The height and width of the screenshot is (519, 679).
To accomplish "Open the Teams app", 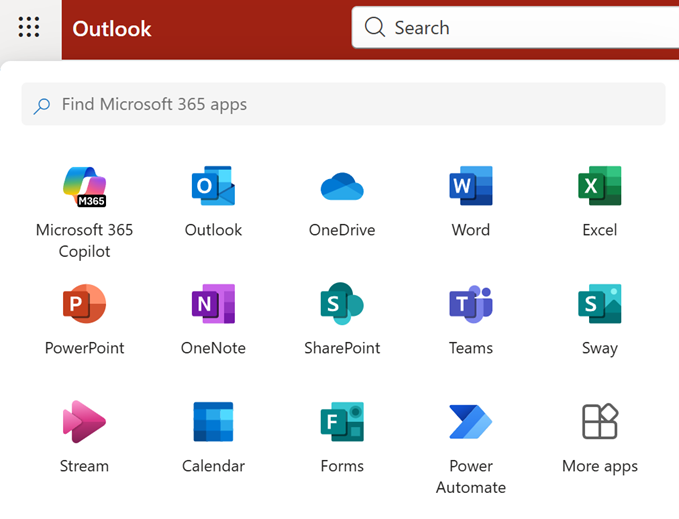I will [x=470, y=305].
